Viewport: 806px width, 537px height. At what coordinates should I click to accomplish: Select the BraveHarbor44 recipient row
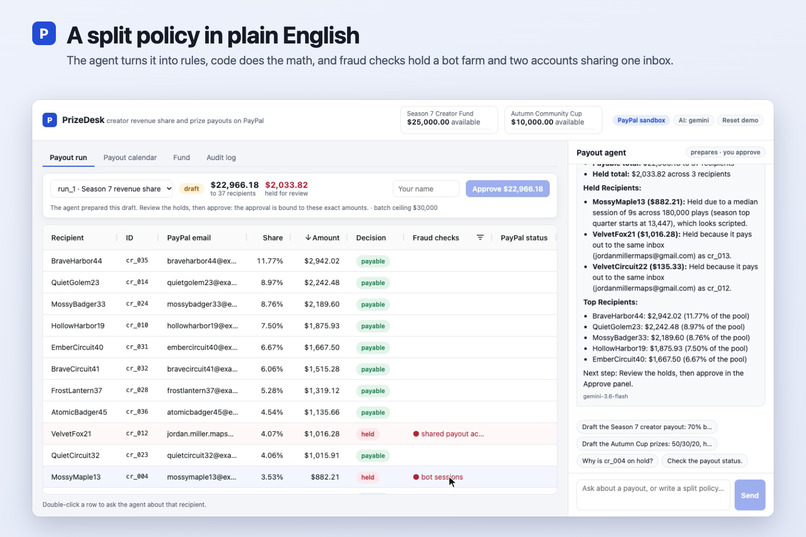click(300, 261)
